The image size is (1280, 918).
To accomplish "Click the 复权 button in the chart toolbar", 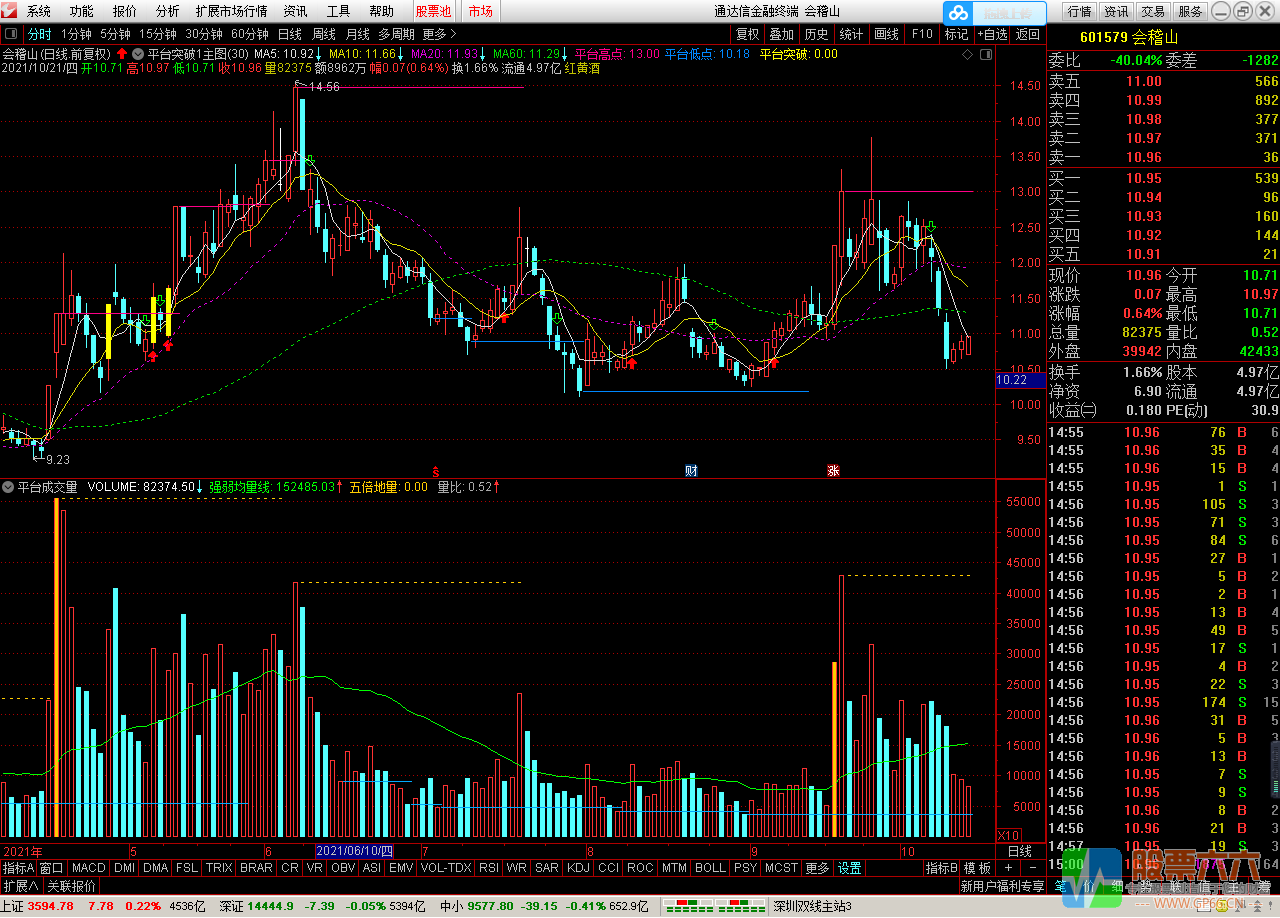I will click(x=748, y=34).
